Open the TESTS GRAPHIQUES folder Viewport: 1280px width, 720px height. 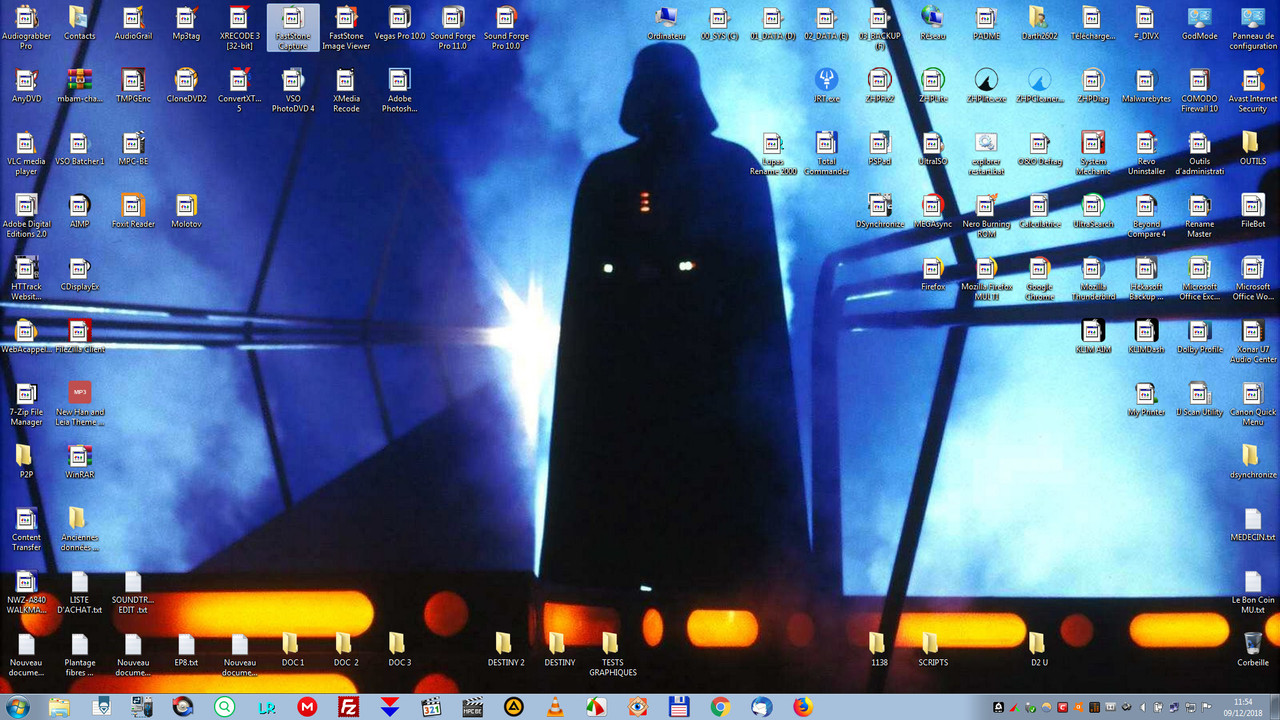[x=612, y=655]
